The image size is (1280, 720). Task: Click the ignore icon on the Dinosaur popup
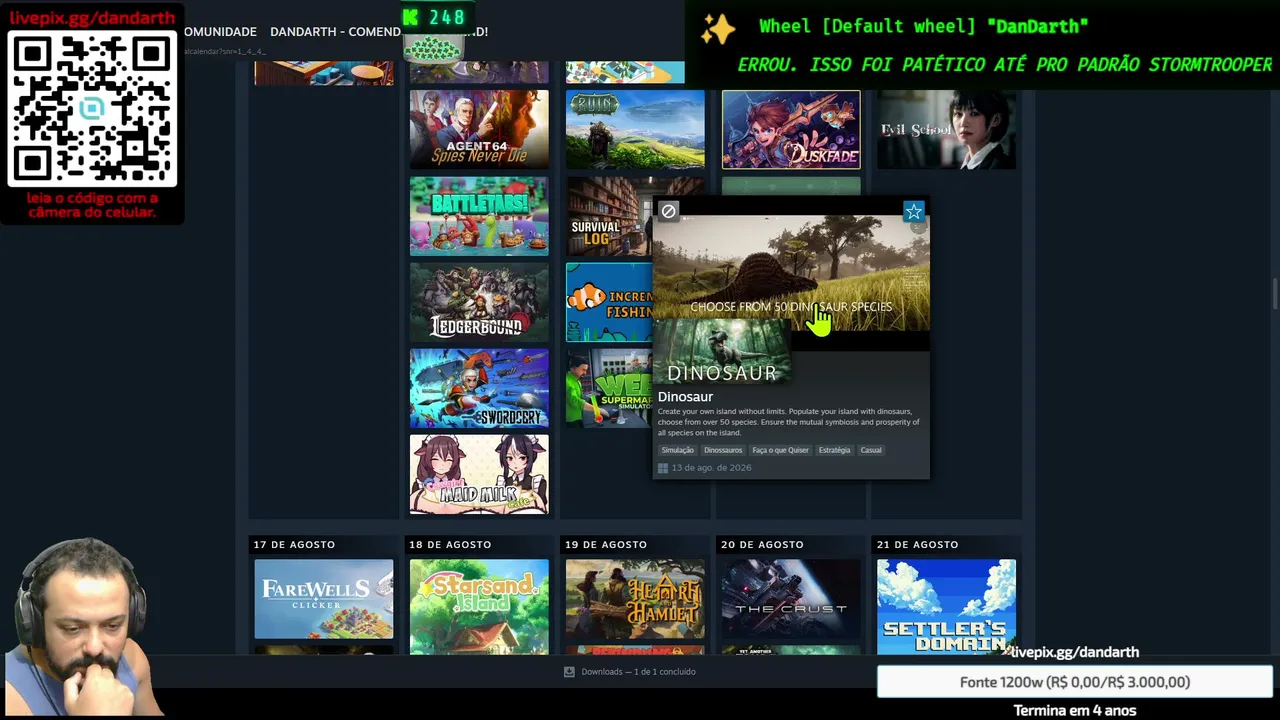668,211
